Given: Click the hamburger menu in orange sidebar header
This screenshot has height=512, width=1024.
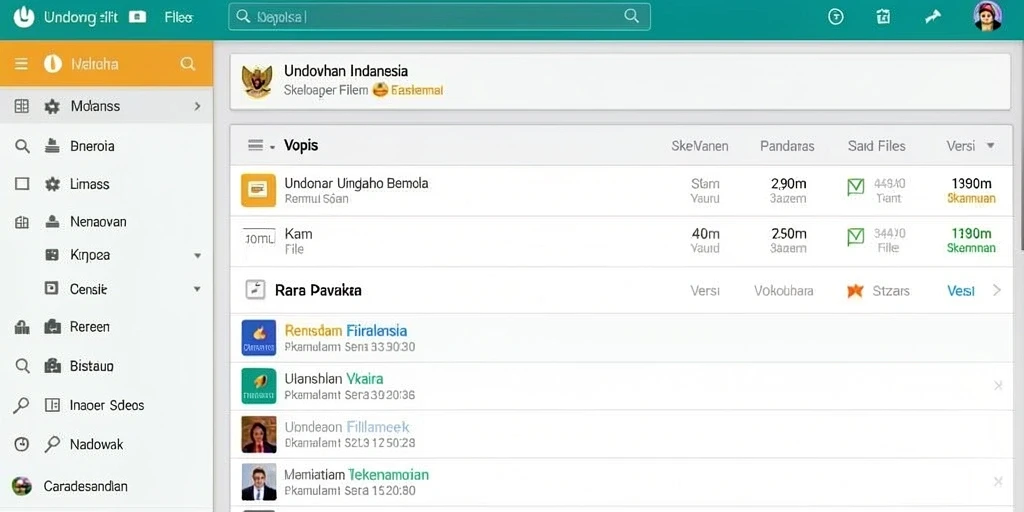Looking at the screenshot, I should (x=22, y=63).
